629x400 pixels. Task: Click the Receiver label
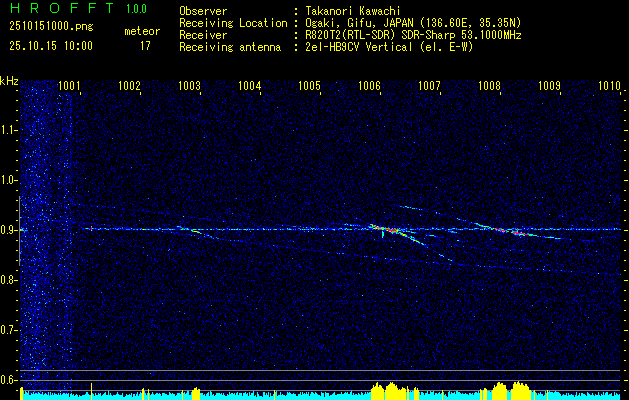click(x=203, y=35)
